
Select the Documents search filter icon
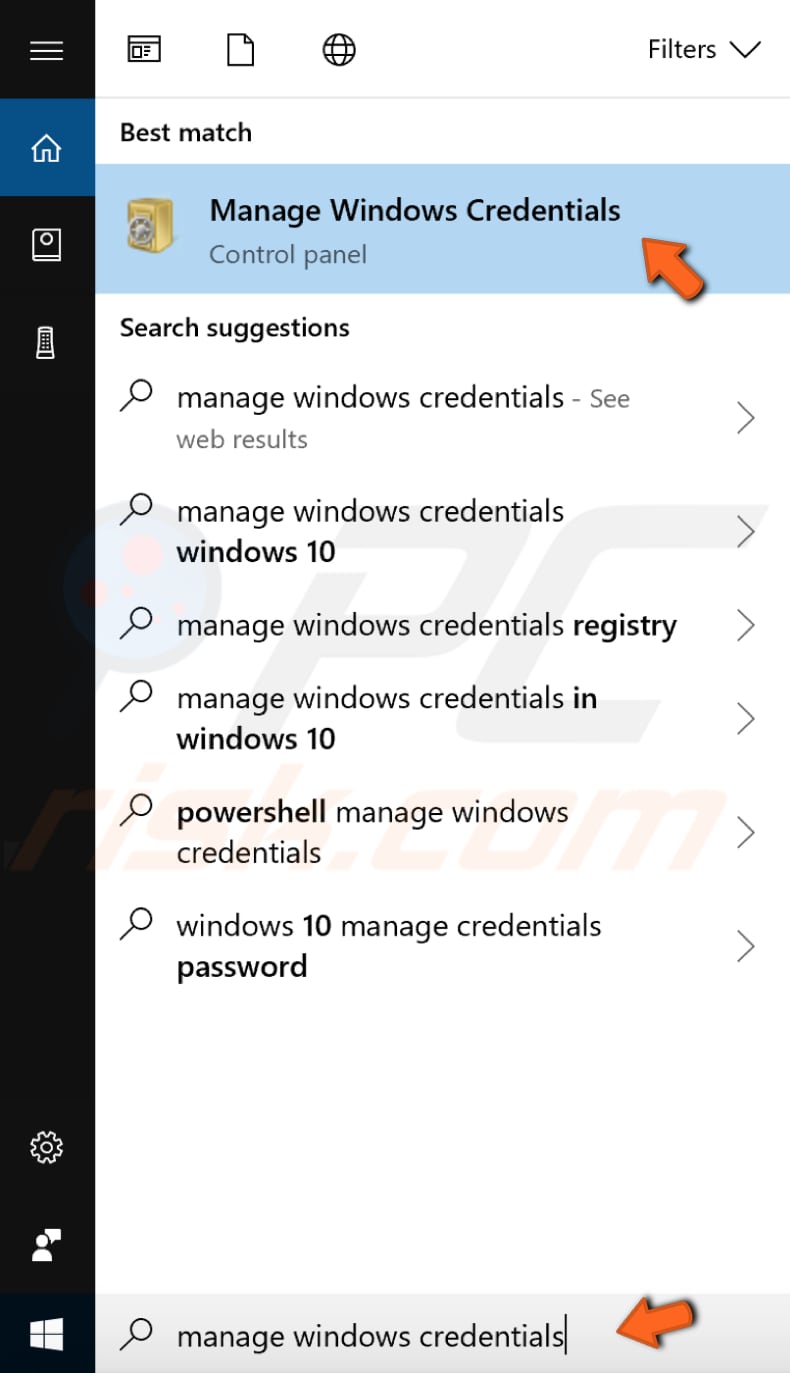tap(240, 48)
